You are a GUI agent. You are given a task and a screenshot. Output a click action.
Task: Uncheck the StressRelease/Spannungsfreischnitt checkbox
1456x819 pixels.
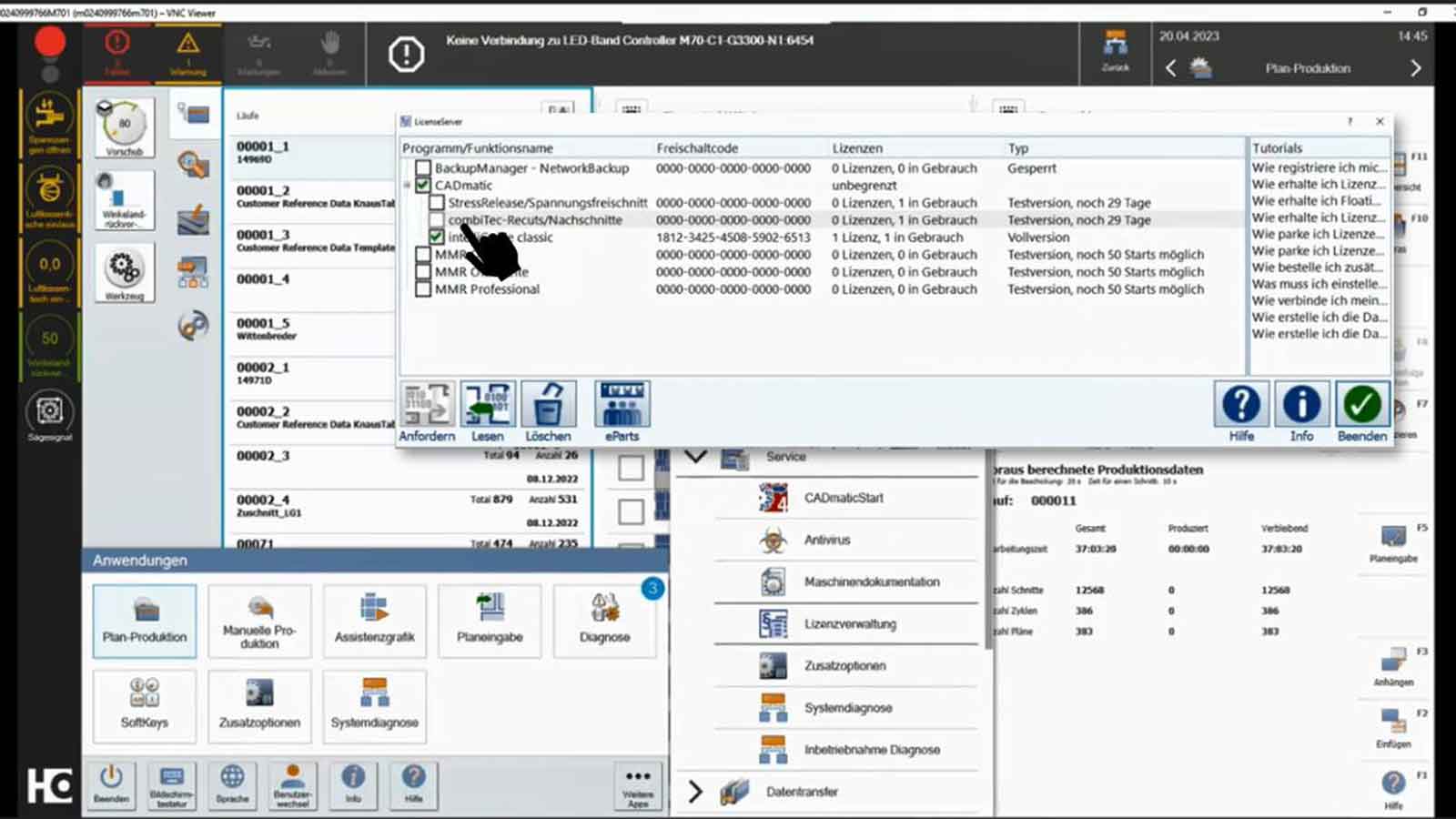438,202
